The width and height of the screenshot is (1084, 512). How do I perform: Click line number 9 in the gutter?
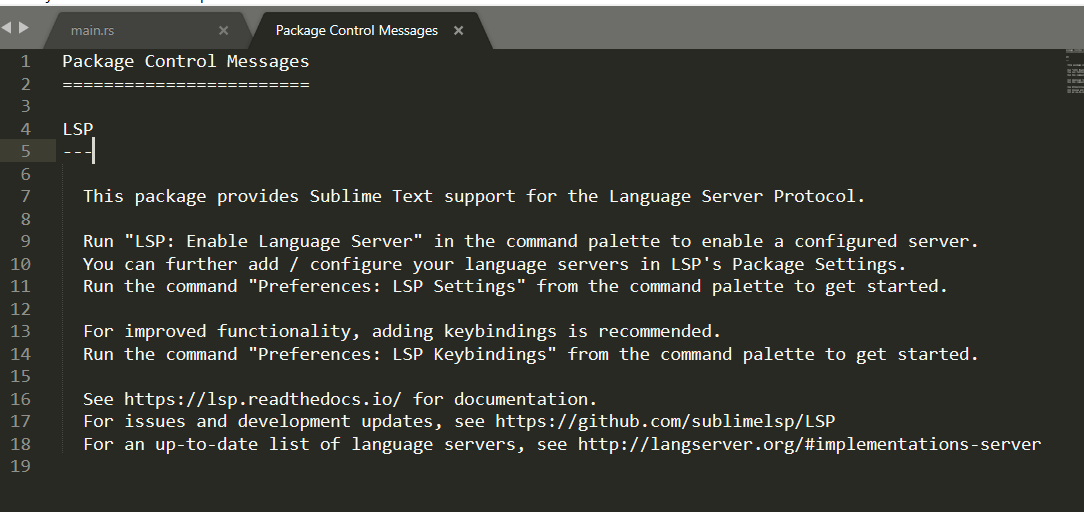tap(26, 241)
